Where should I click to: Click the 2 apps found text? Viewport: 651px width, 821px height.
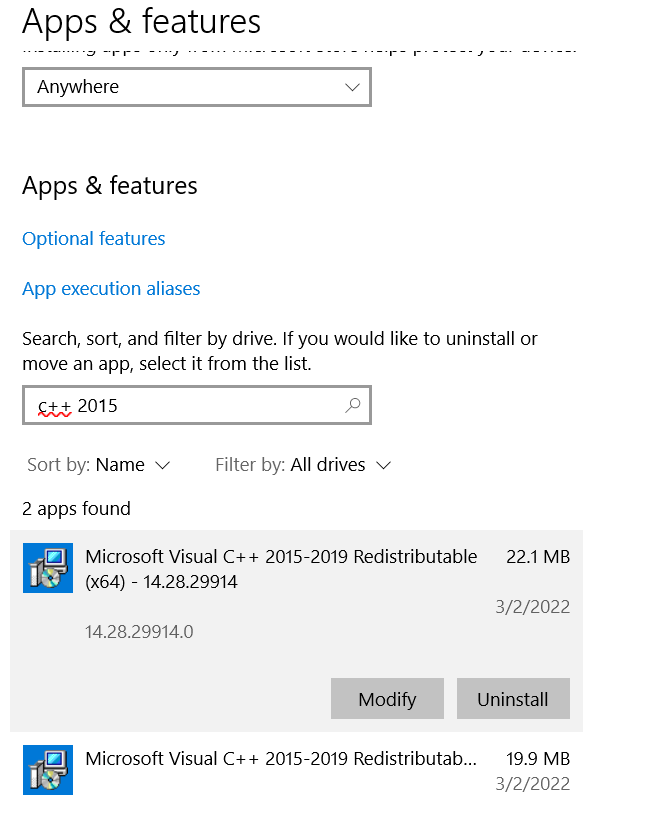76,509
